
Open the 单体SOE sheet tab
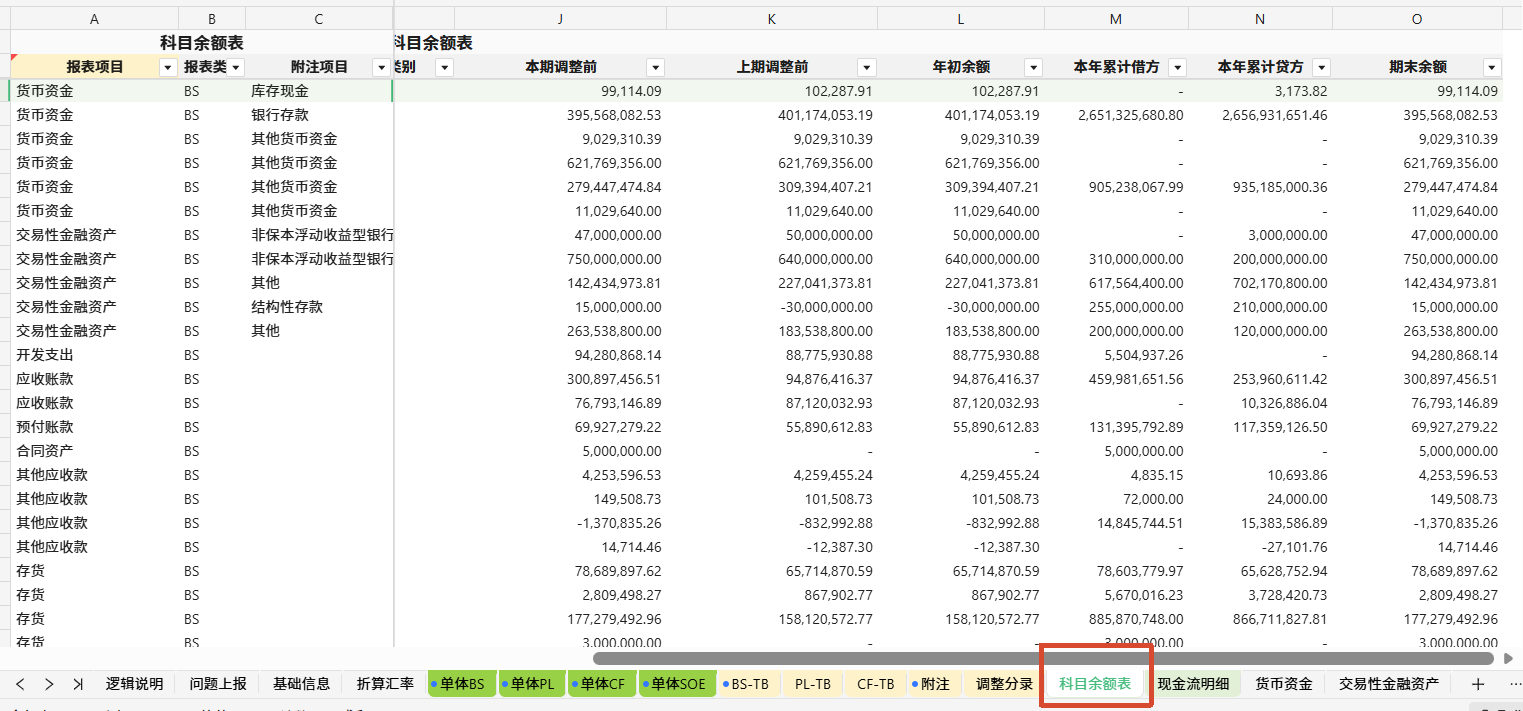pyautogui.click(x=677, y=684)
